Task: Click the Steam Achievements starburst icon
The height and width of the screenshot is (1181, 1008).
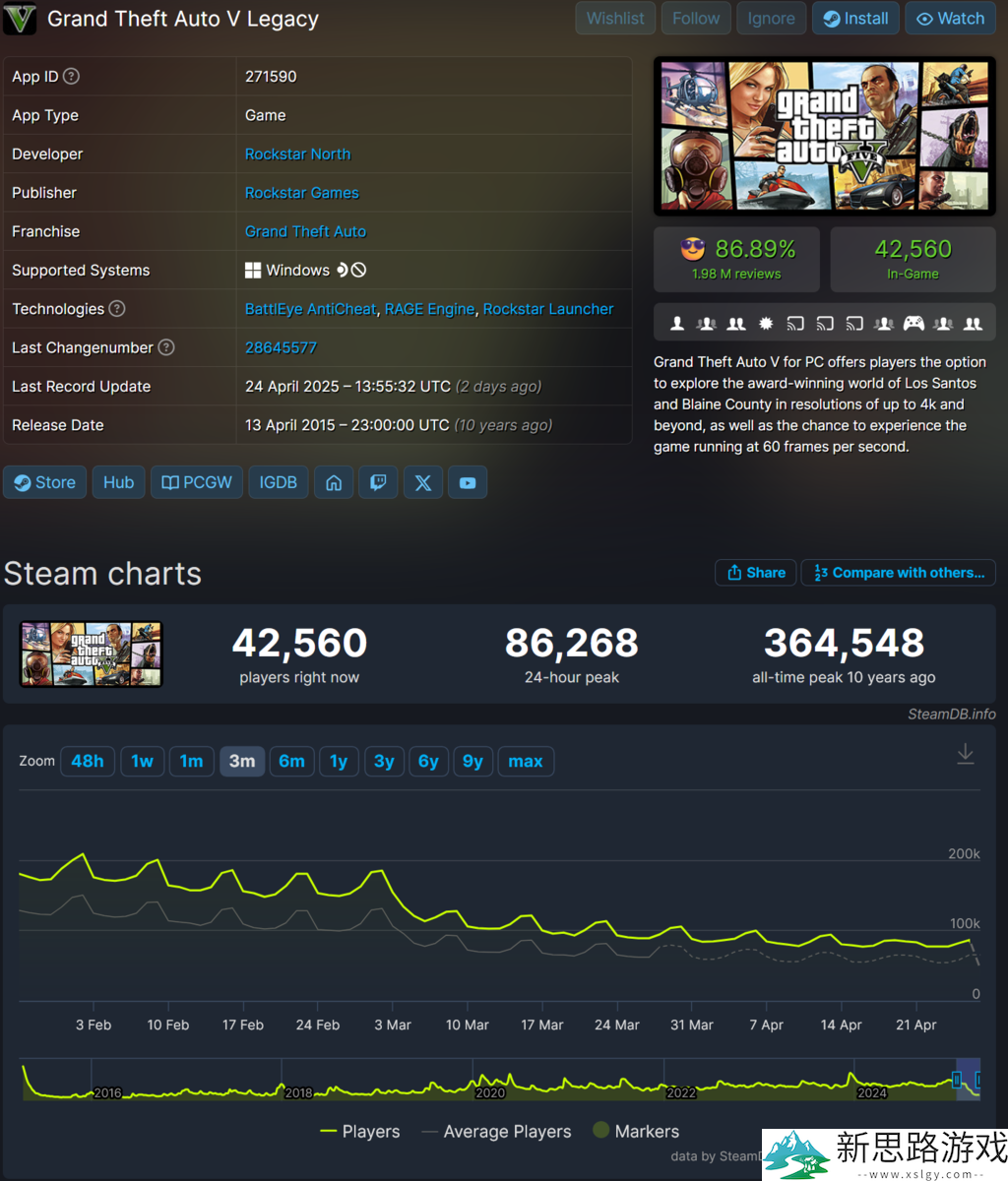Action: [x=766, y=323]
